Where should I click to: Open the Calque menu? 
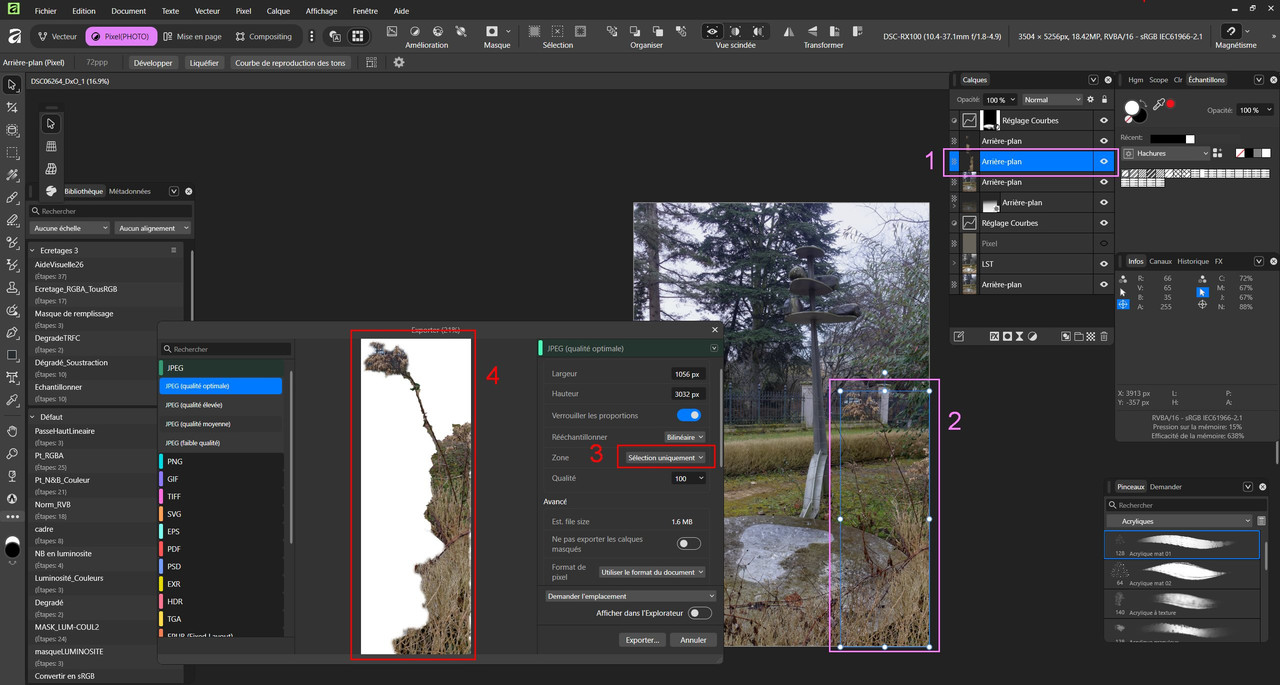[279, 11]
